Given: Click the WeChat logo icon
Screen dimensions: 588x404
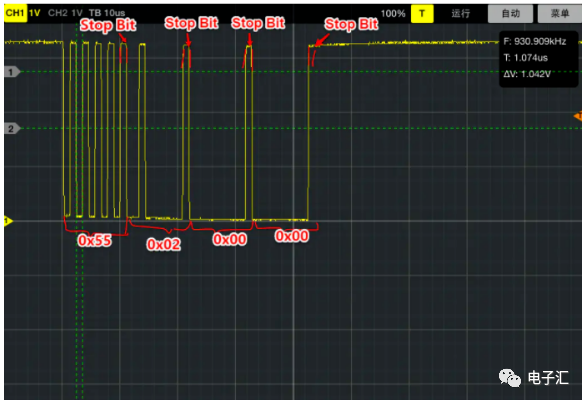Looking at the screenshot, I should click(x=510, y=377).
